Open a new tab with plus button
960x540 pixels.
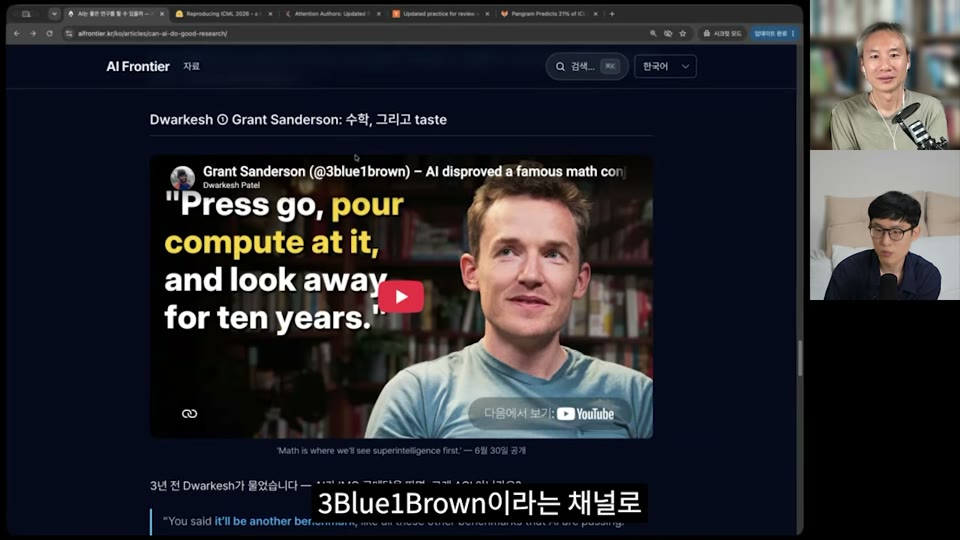pos(612,13)
